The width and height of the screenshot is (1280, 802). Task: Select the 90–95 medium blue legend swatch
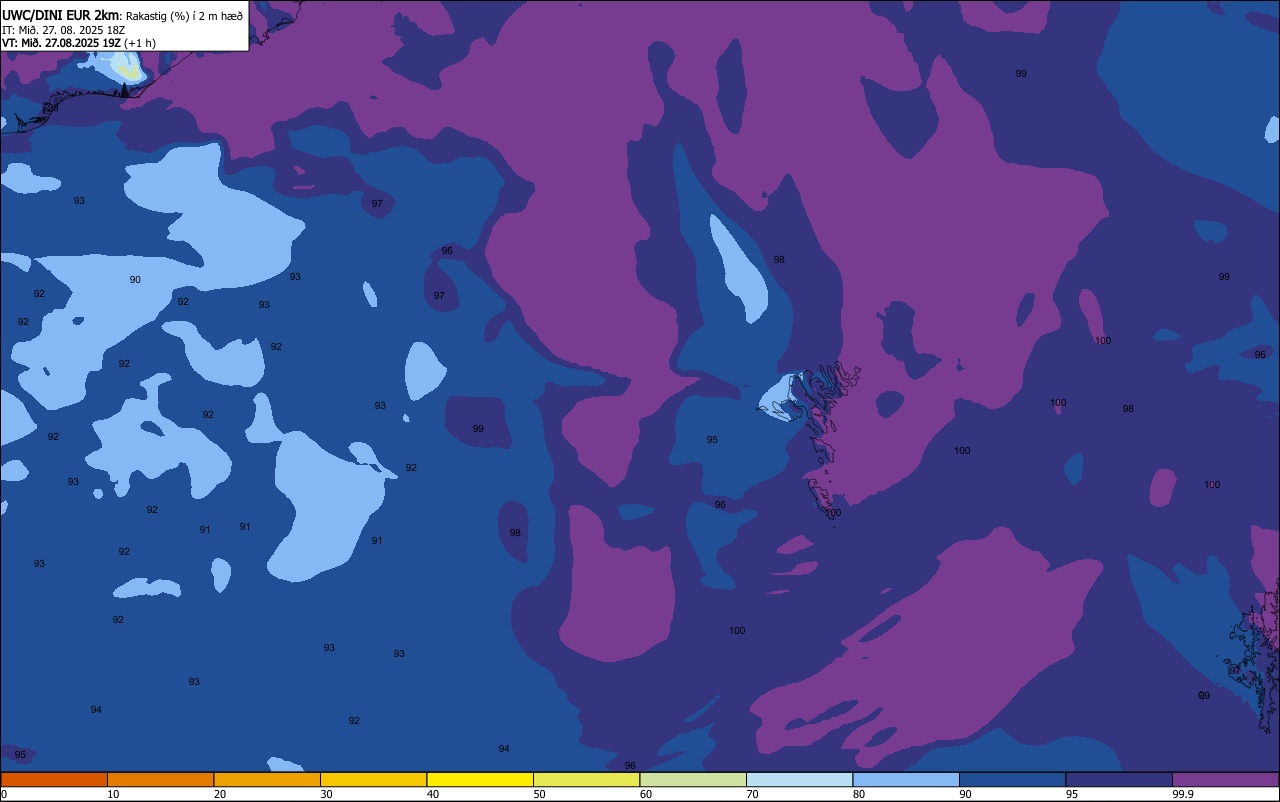[1012, 779]
